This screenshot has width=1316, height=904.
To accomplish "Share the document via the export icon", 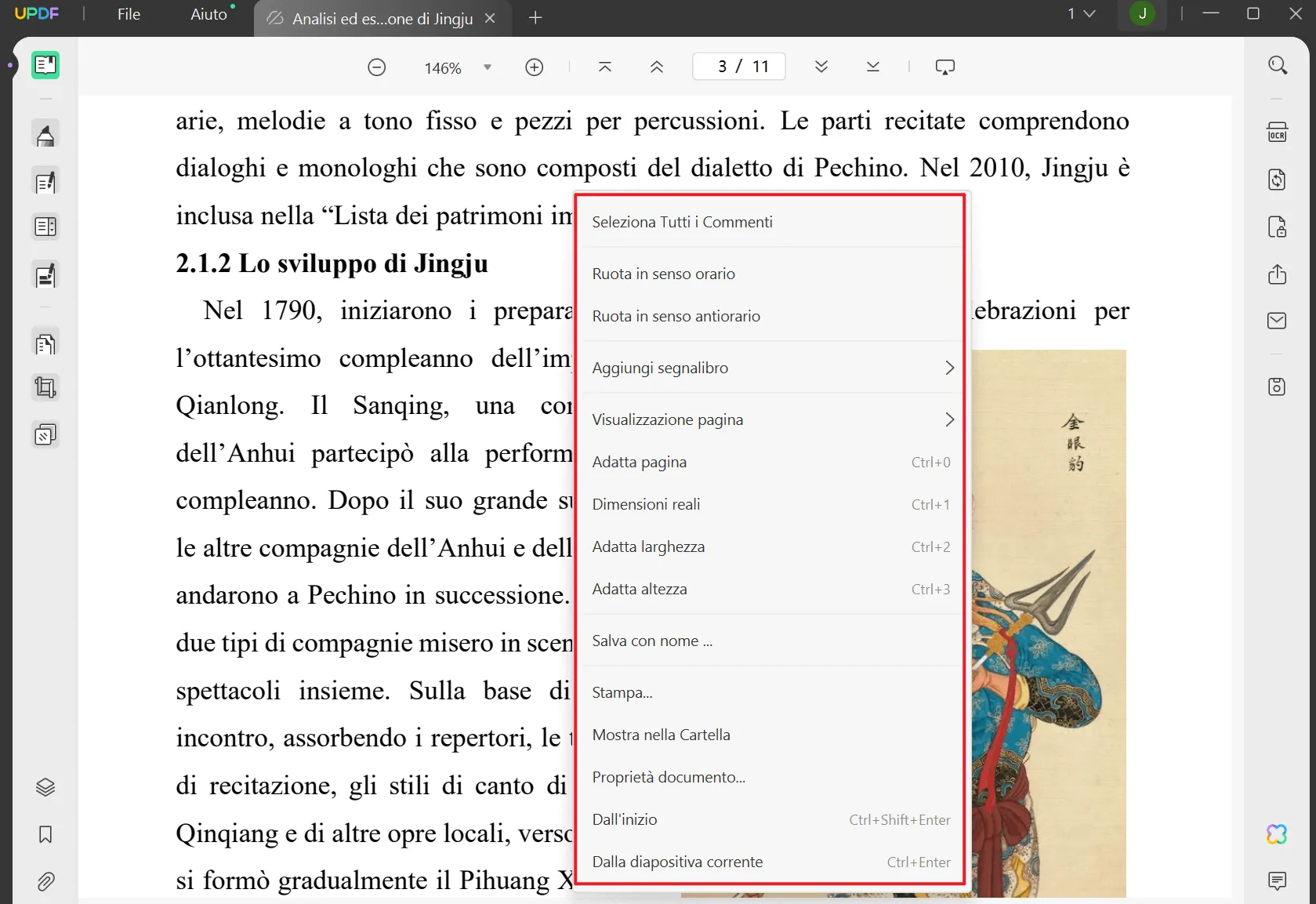I will coord(1277,275).
